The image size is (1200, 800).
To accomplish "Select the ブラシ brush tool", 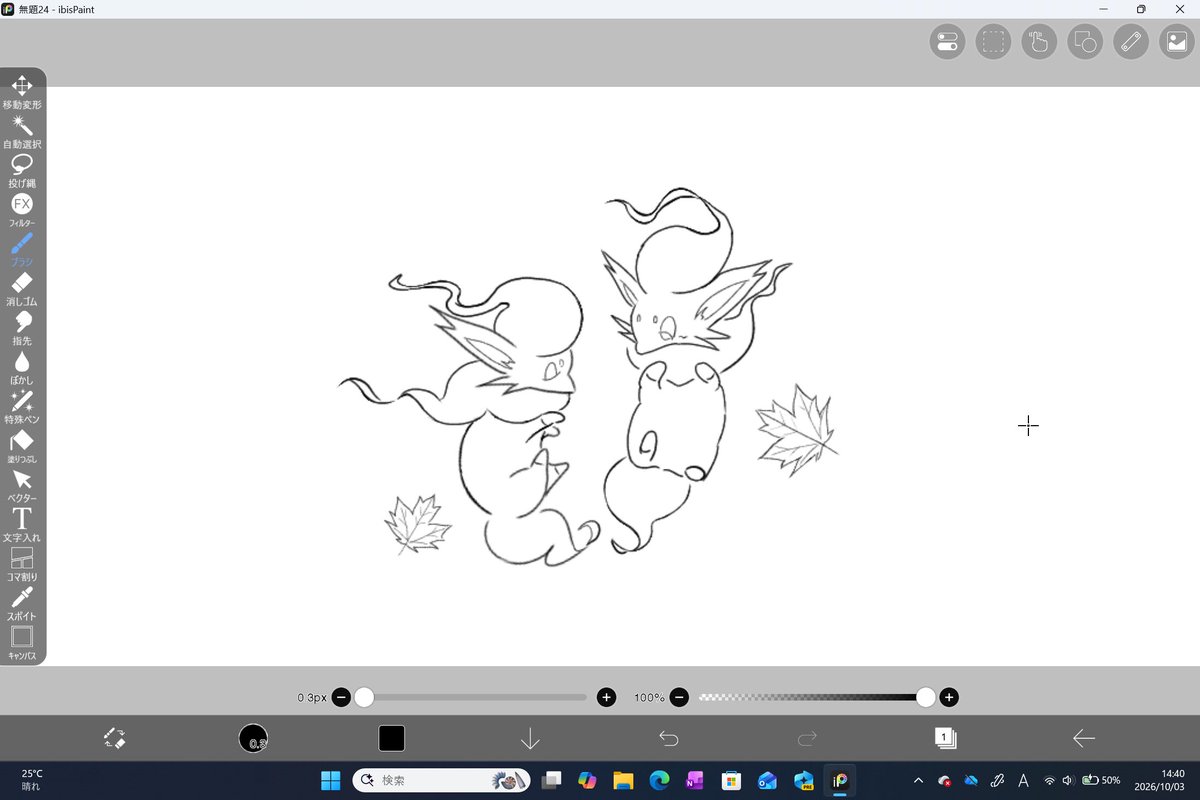I will (22, 249).
